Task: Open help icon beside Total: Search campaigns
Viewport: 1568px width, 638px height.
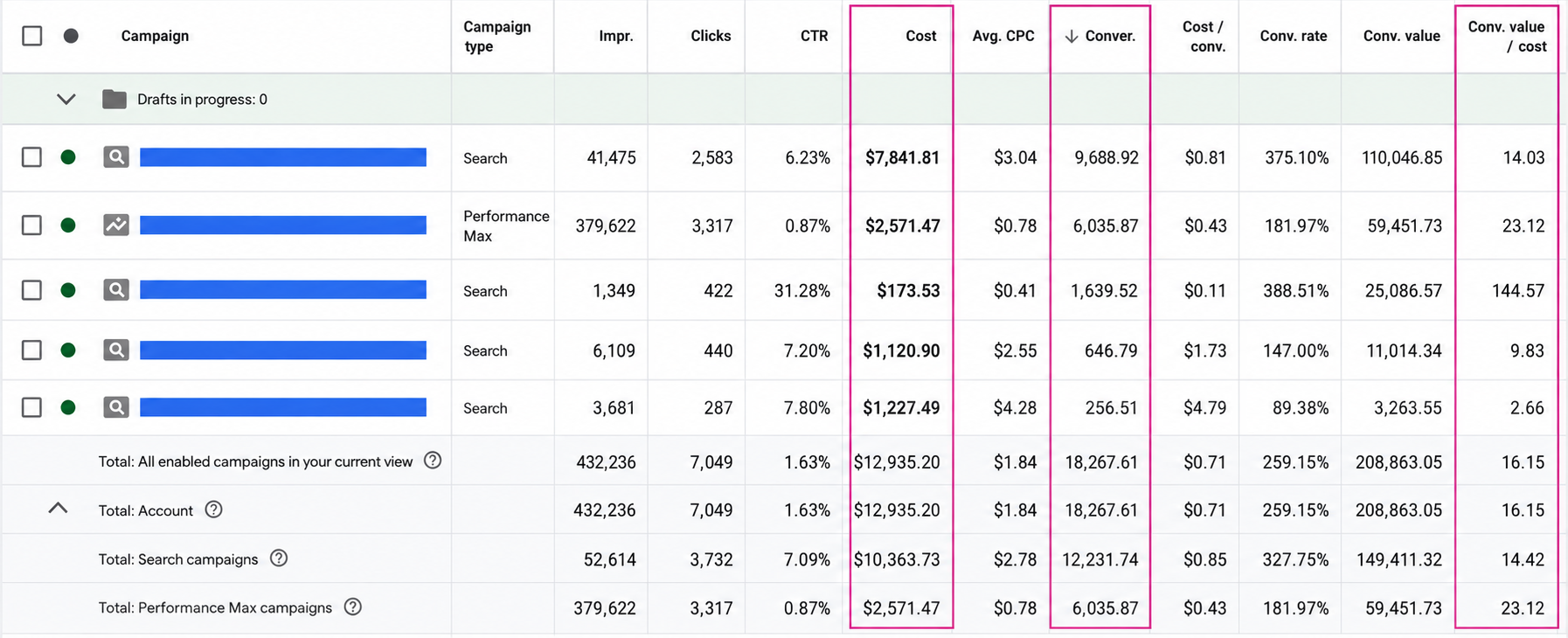Action: [x=279, y=558]
